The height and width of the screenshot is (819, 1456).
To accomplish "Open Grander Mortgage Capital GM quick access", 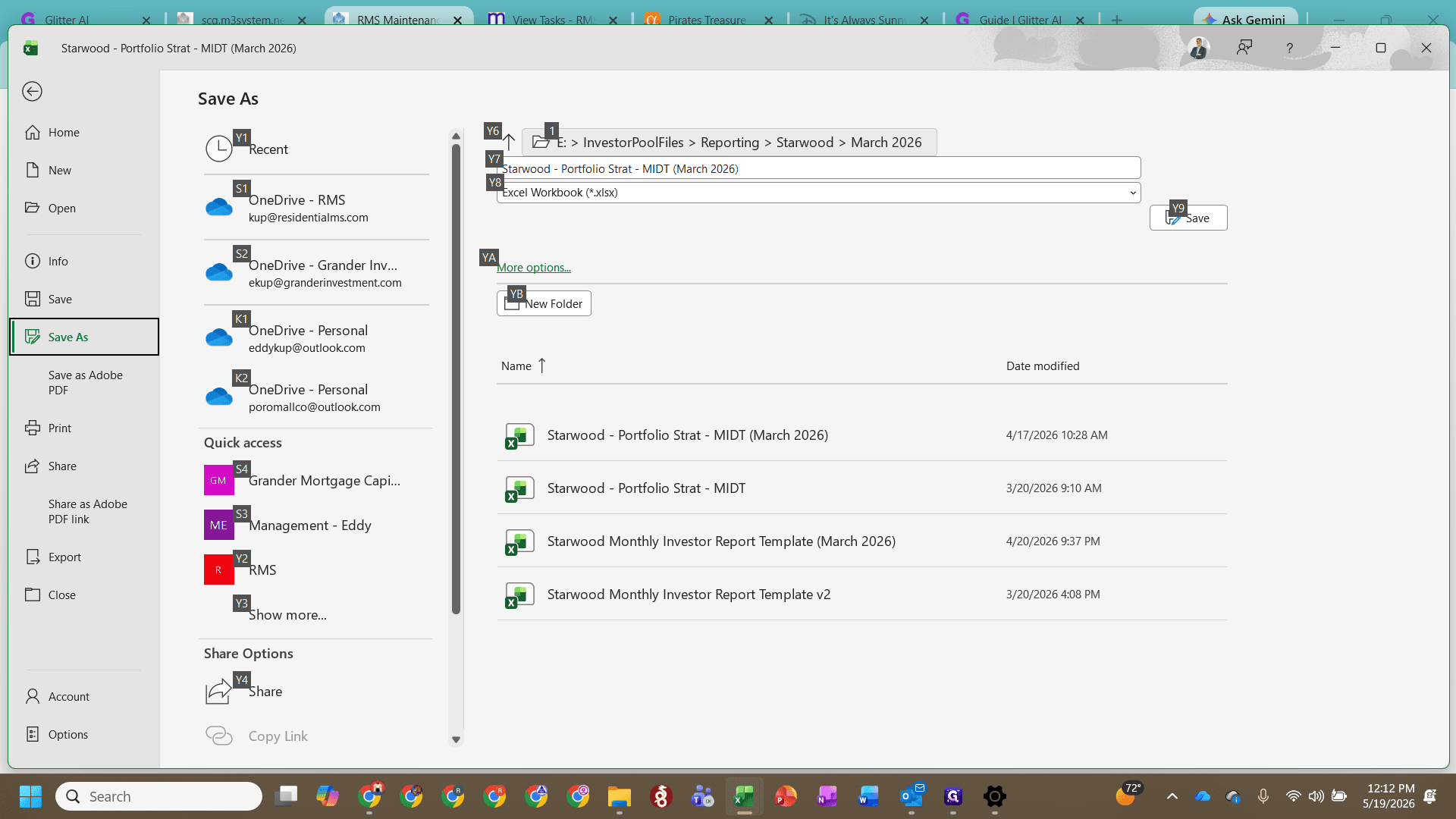I will 316,480.
